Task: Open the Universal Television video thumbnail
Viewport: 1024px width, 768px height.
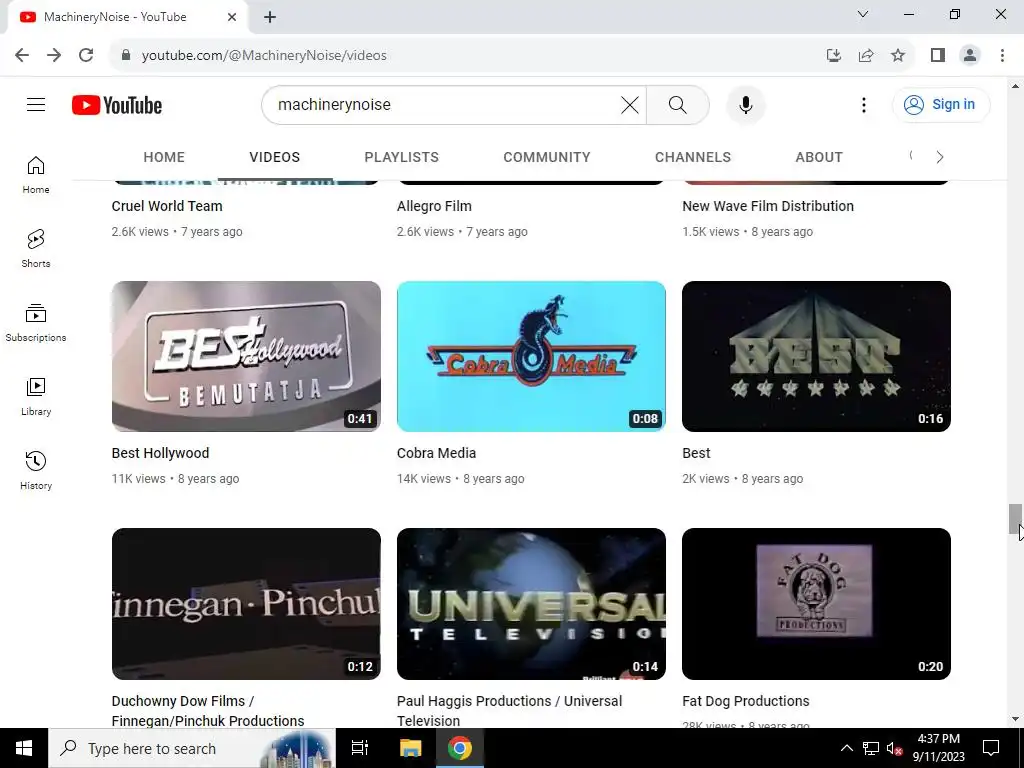Action: 531,604
